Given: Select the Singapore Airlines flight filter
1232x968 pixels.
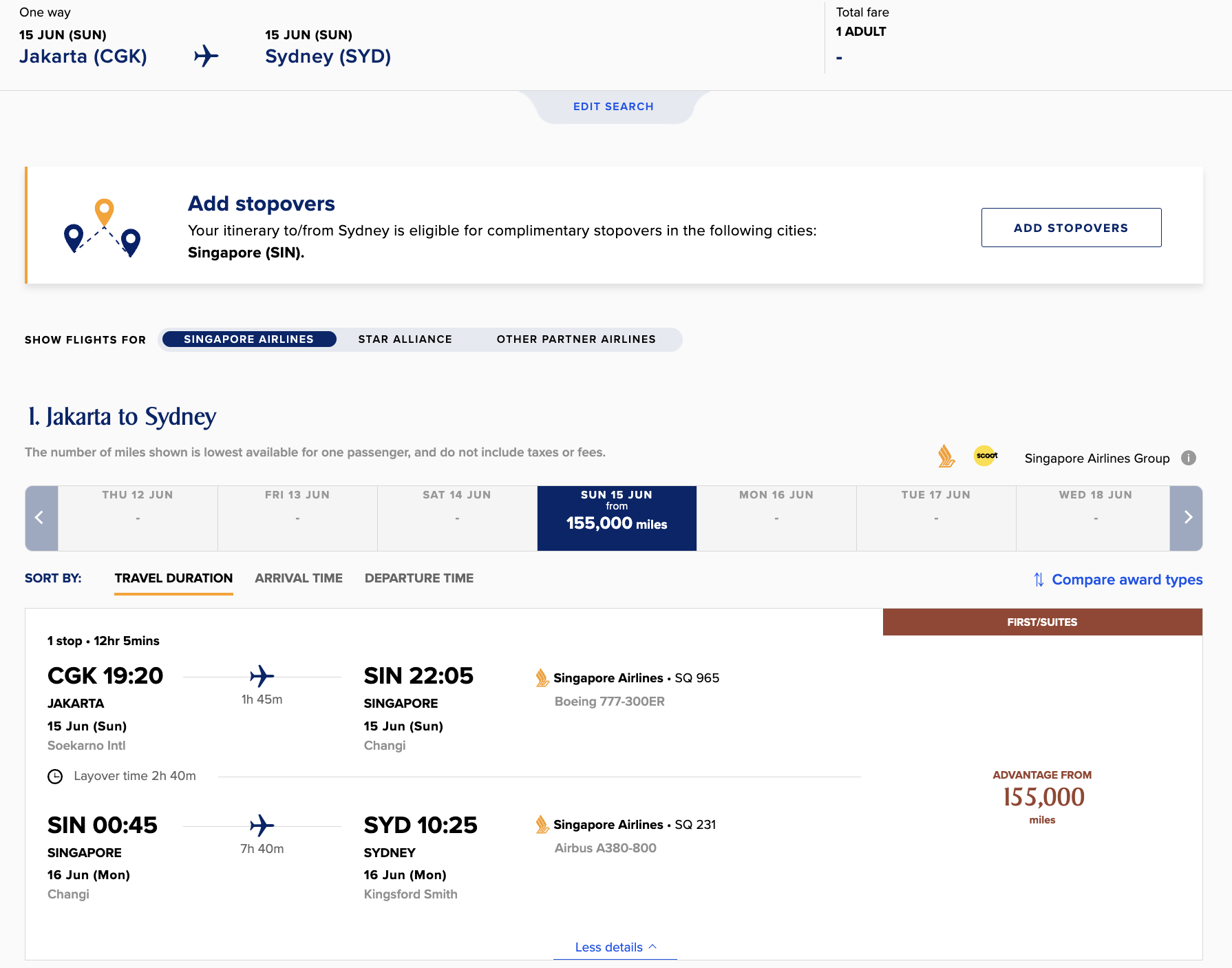Looking at the screenshot, I should [x=248, y=339].
